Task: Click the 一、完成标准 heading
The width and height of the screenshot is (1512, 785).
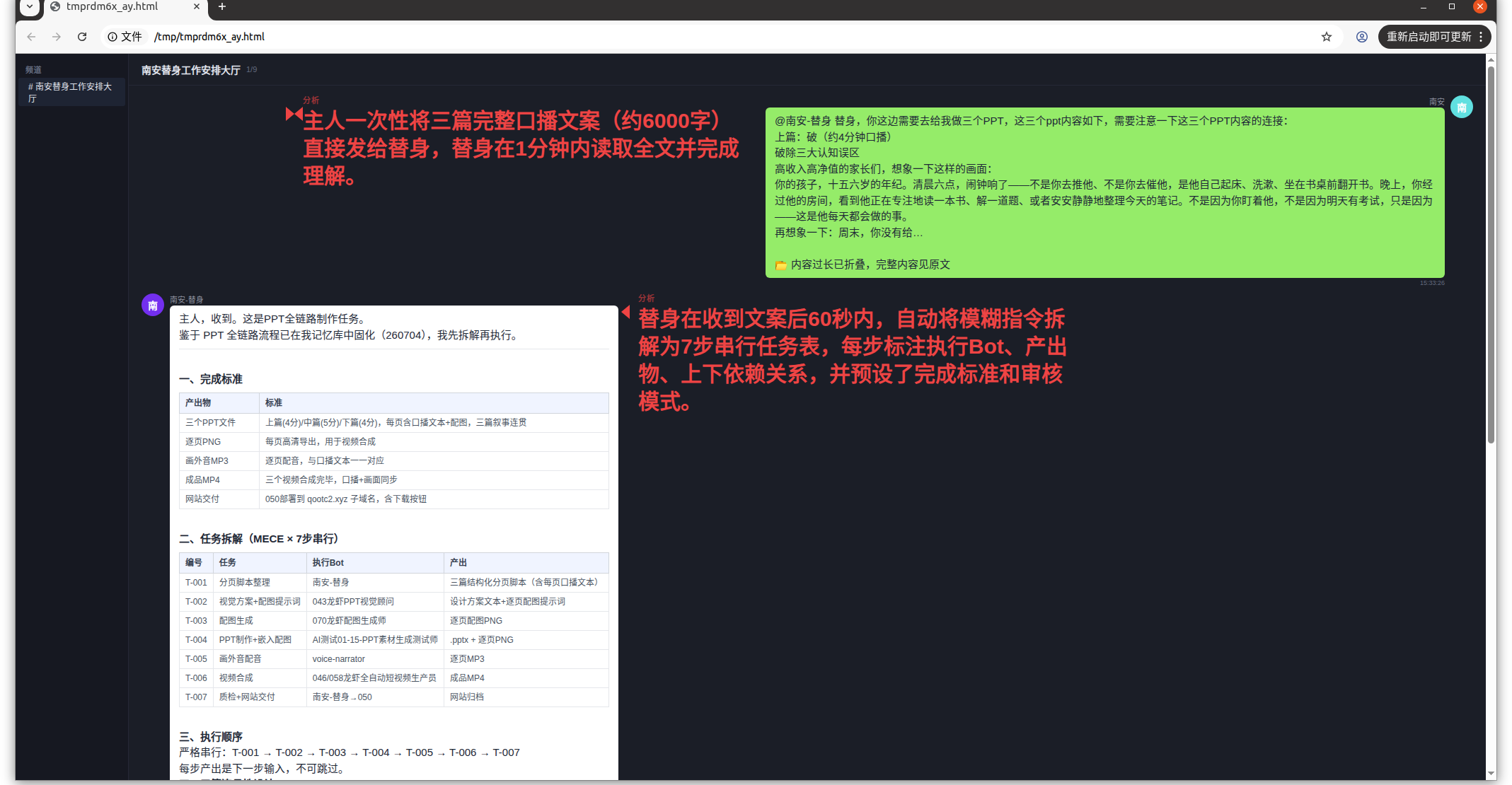Action: click(x=211, y=379)
